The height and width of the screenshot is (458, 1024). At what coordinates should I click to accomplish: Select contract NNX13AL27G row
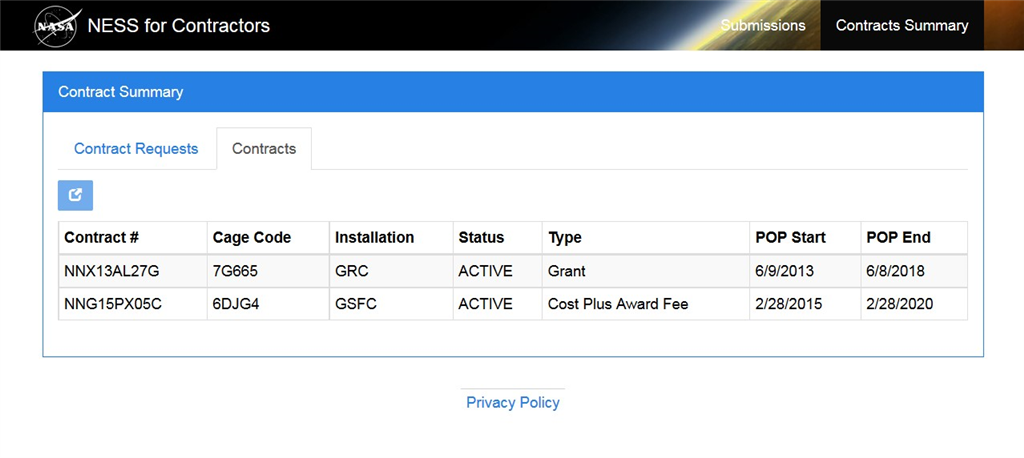(112, 271)
